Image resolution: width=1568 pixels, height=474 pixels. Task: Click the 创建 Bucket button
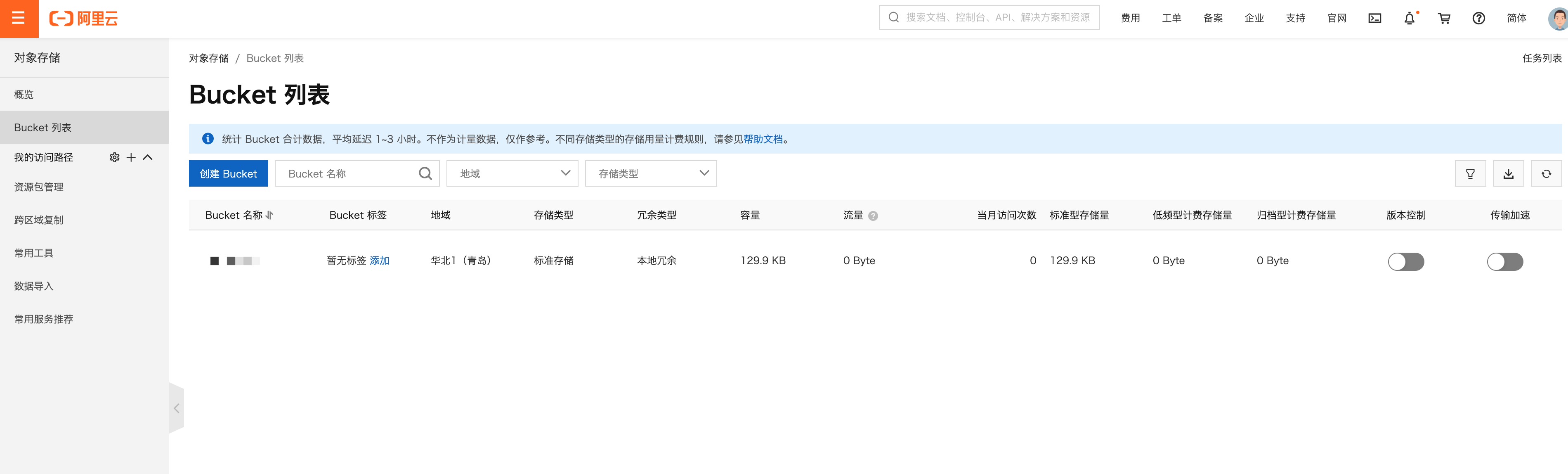(228, 173)
